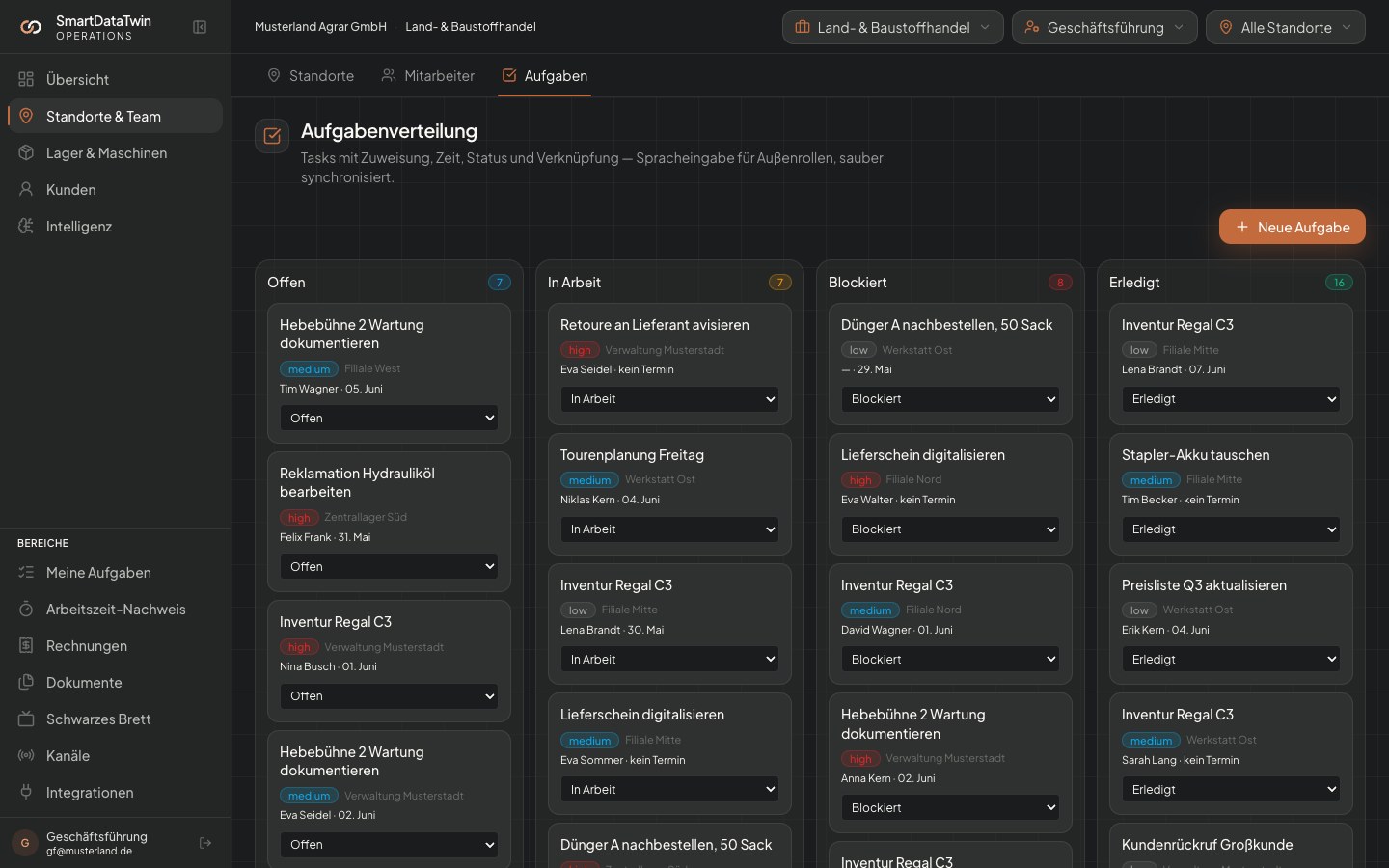Open status dropdown of Eva Seidel's Hebebühne task
The width and height of the screenshot is (1389, 868).
point(389,844)
